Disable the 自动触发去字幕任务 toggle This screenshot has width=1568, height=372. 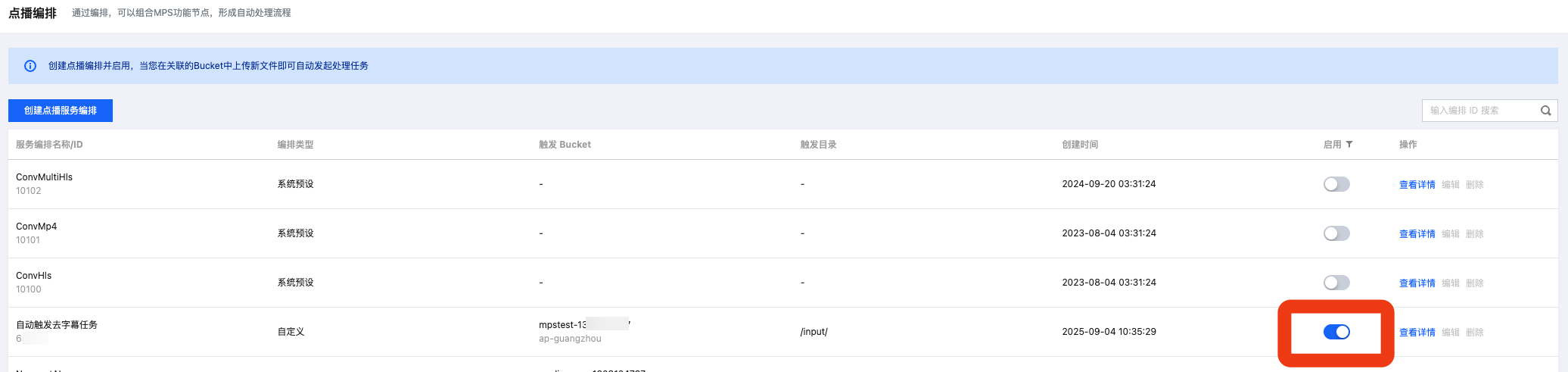tap(1336, 332)
